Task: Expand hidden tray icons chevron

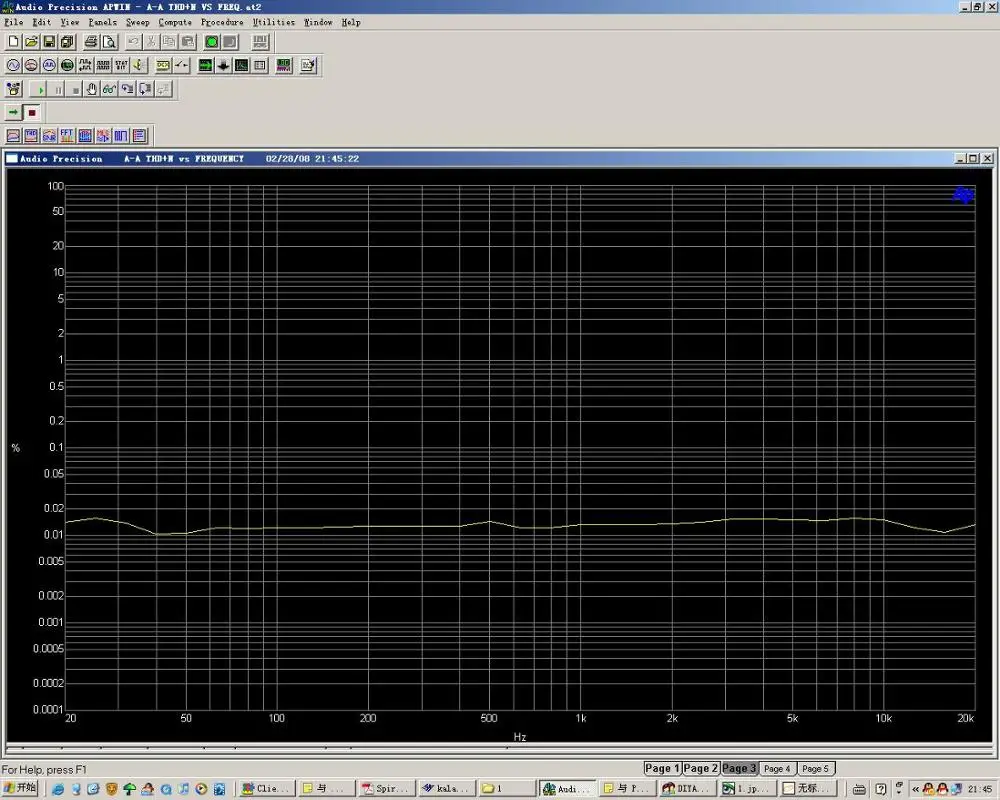Action: (916, 789)
